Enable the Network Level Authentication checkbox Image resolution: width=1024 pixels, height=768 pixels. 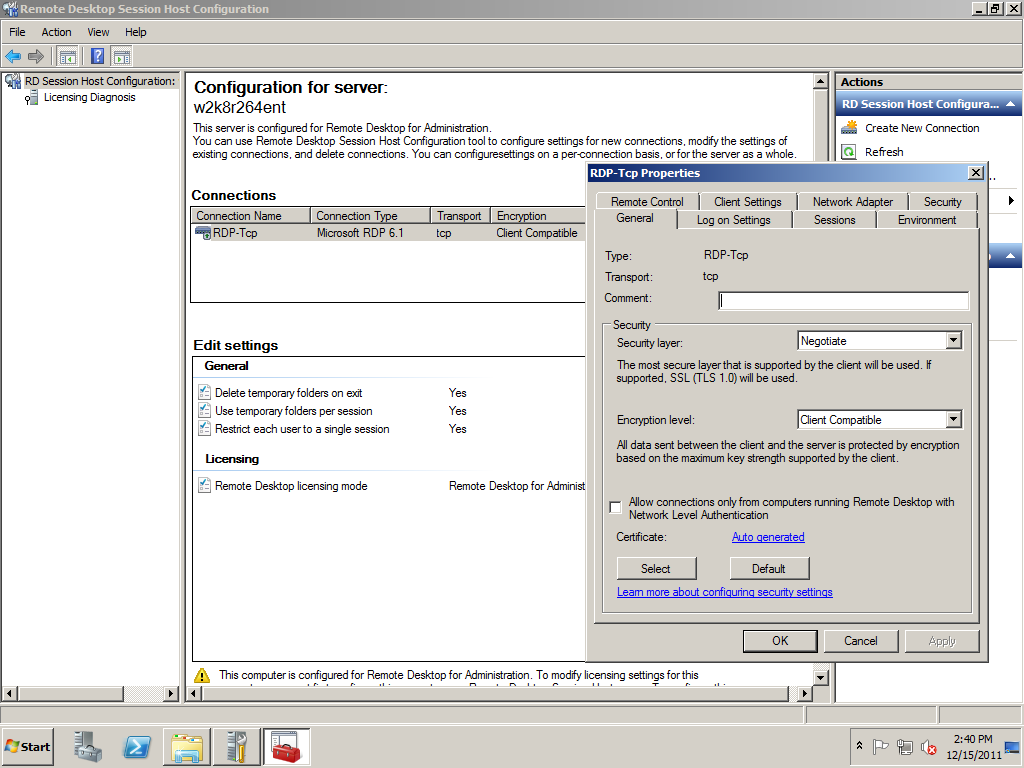(615, 507)
